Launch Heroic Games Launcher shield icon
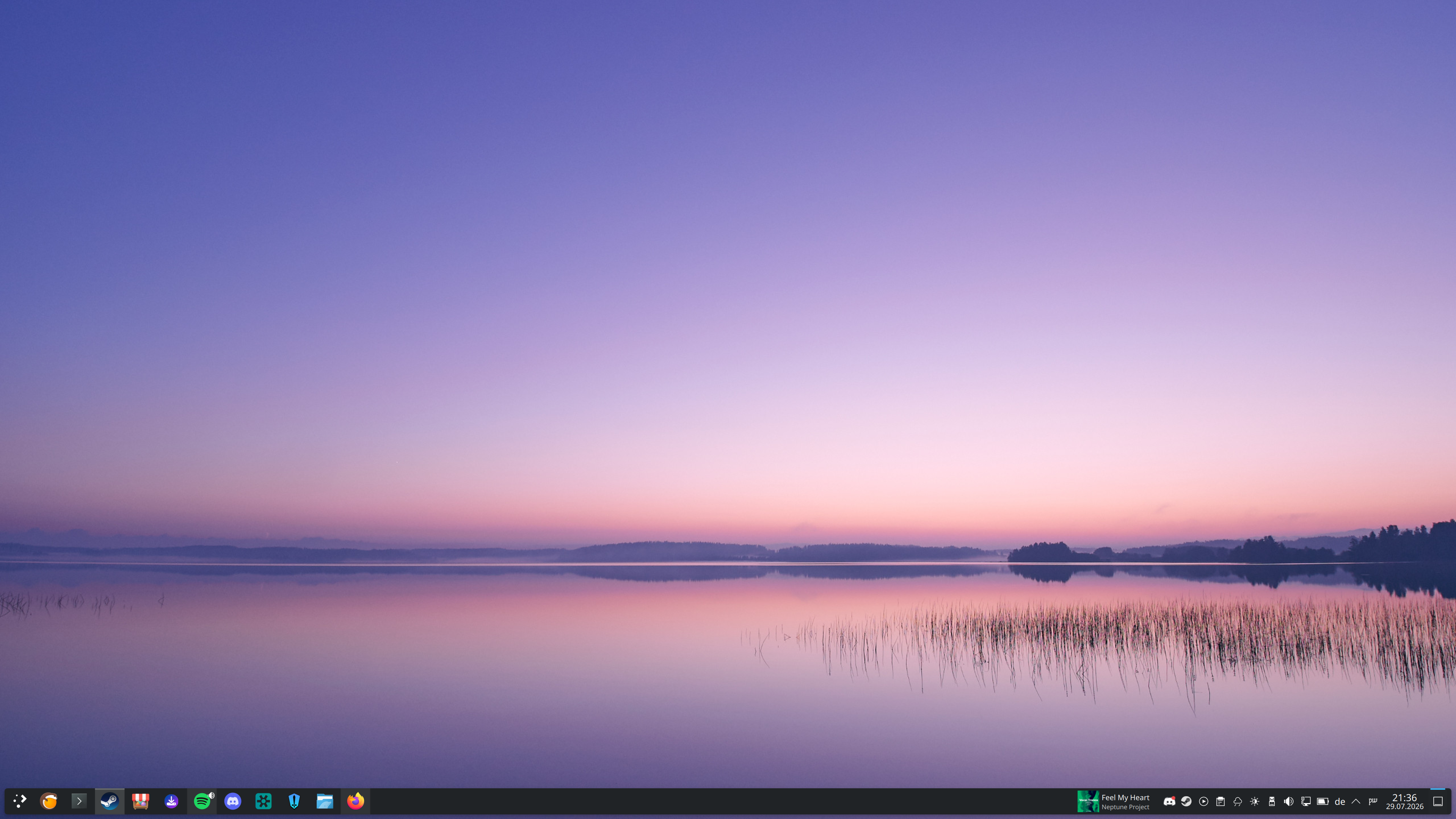The image size is (1456, 819). (294, 801)
